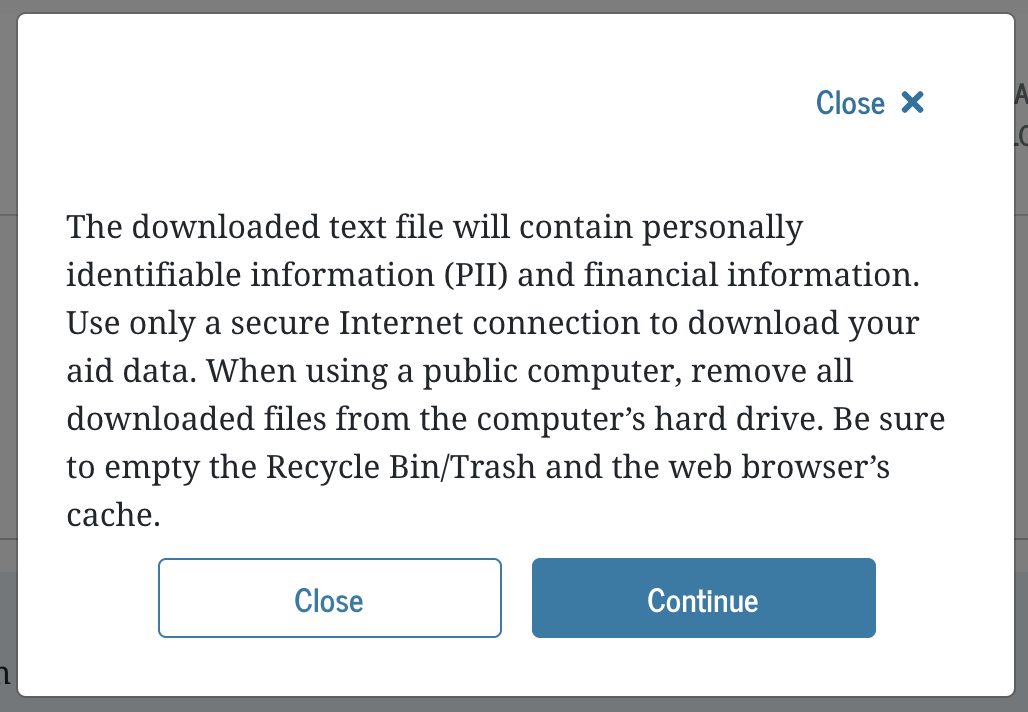Click the word "cache." on the last line
The height and width of the screenshot is (712, 1028).
click(x=114, y=516)
